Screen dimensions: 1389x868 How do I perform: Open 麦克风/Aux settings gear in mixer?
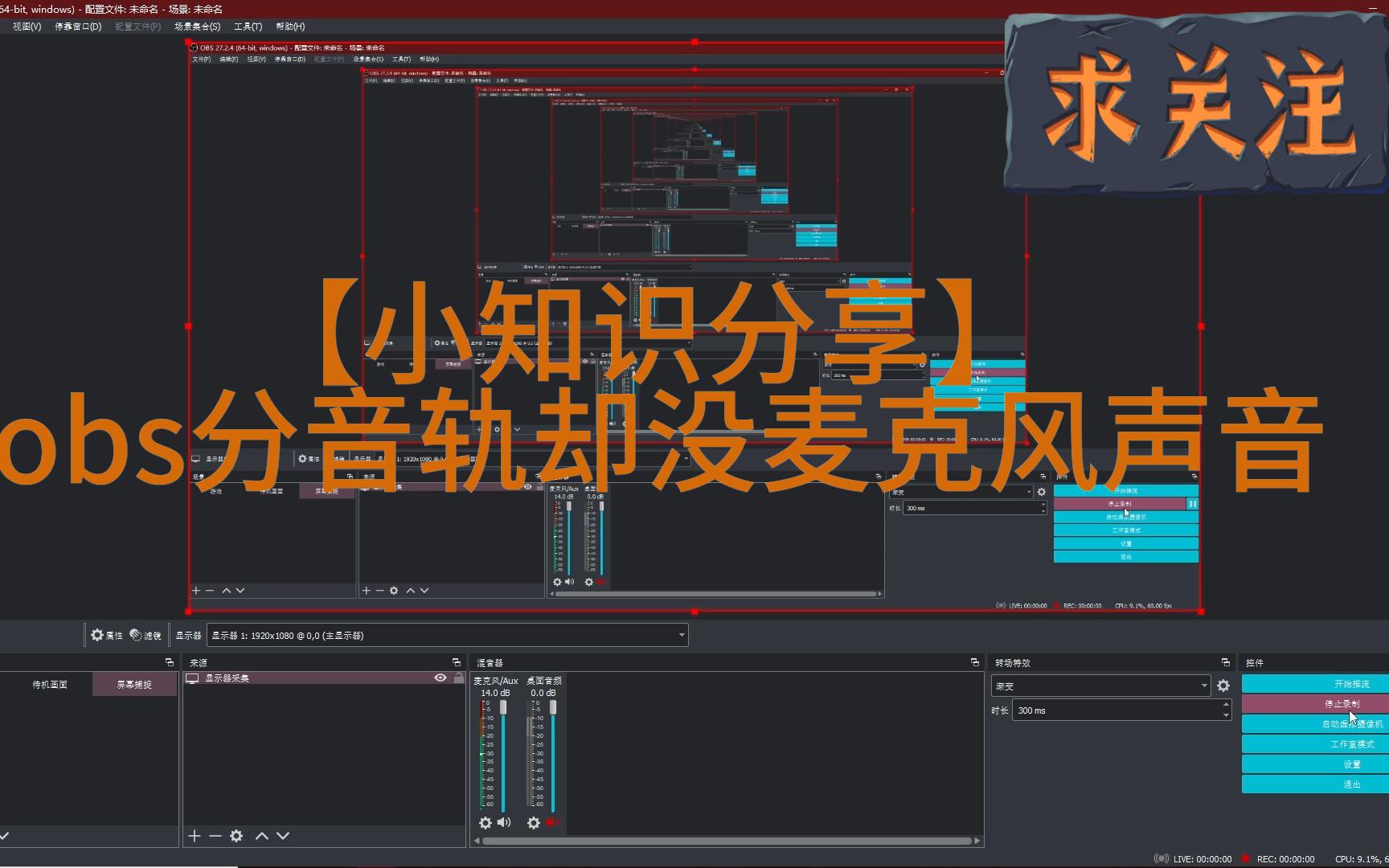click(485, 823)
